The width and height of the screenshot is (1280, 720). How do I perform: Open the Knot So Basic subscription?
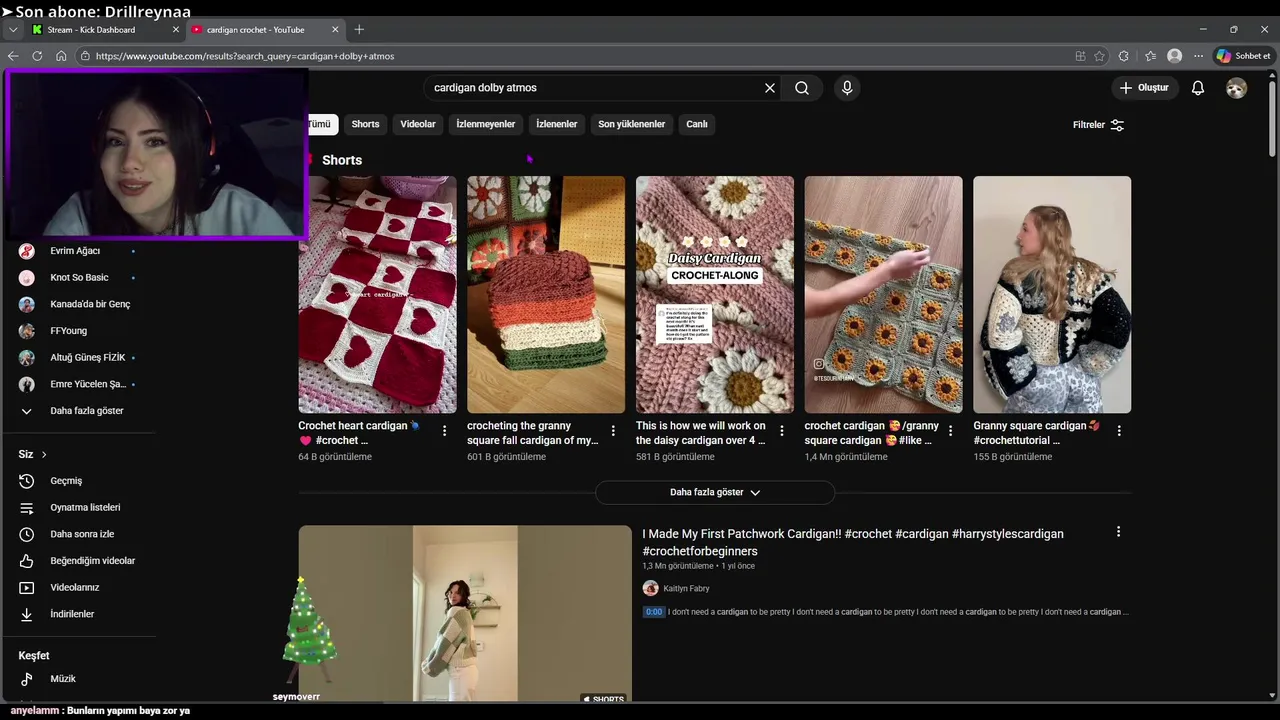coord(78,277)
